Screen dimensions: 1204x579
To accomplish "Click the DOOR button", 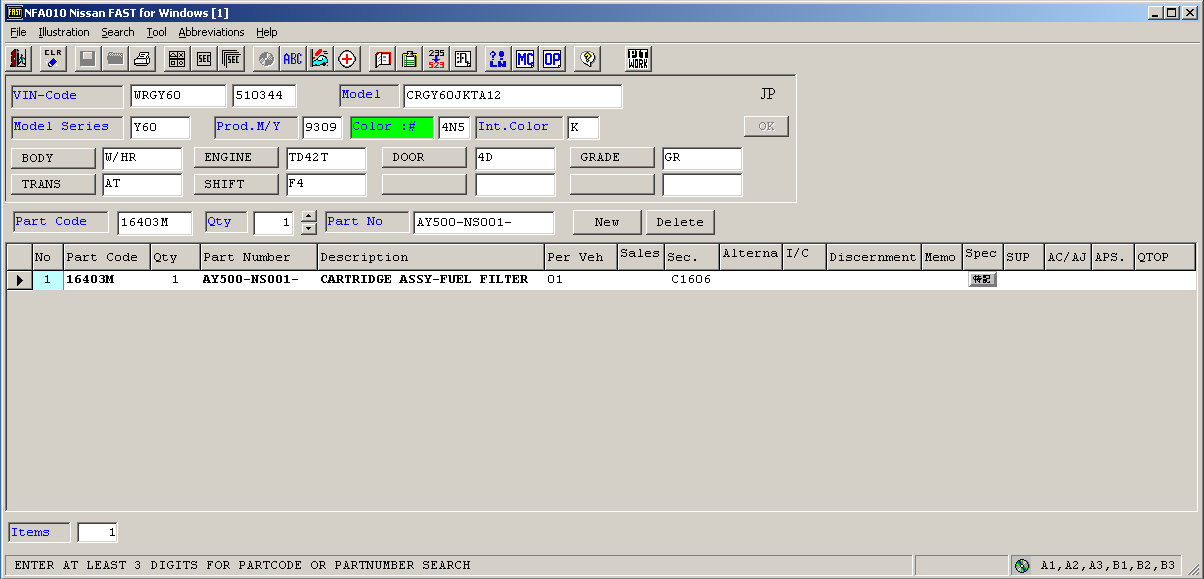I will 424,158.
